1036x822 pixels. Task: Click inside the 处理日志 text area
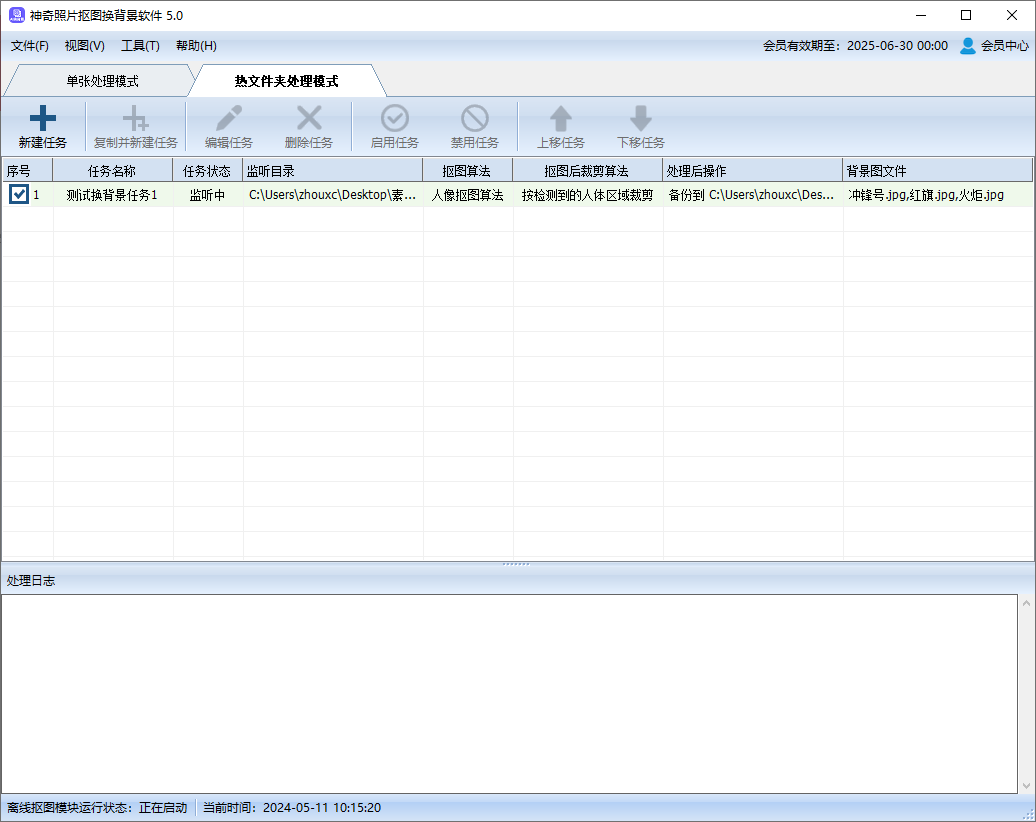(509, 694)
